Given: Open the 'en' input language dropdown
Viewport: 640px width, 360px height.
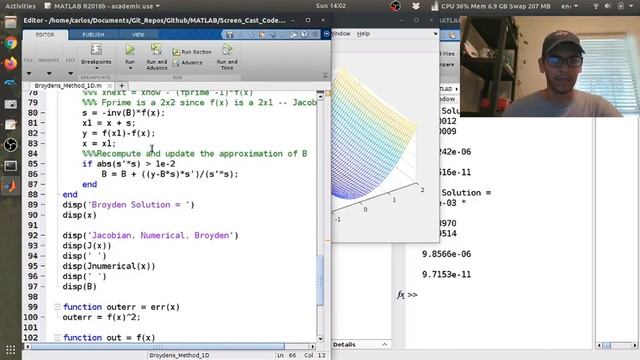Looking at the screenshot, I should pyautogui.click(x=569, y=6).
